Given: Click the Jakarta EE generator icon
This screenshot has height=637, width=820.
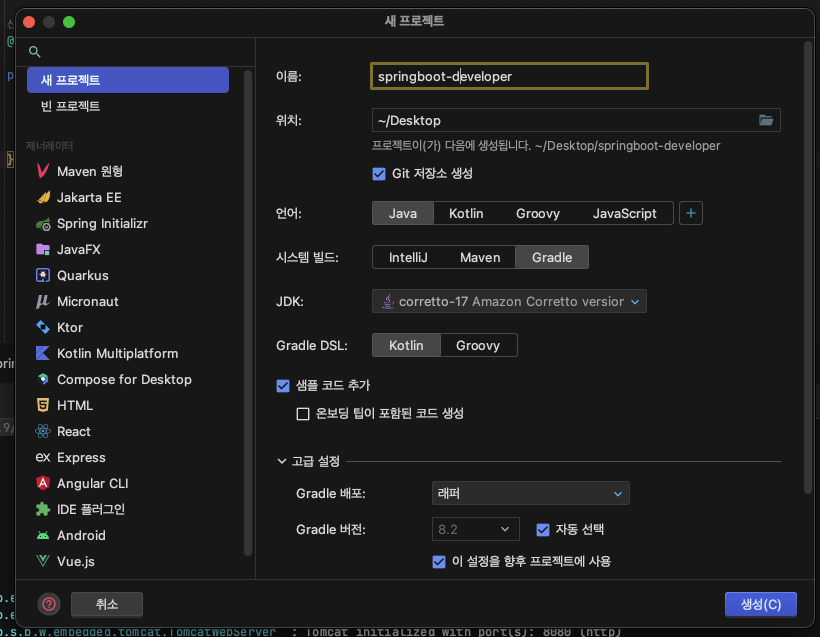Looking at the screenshot, I should pos(43,197).
